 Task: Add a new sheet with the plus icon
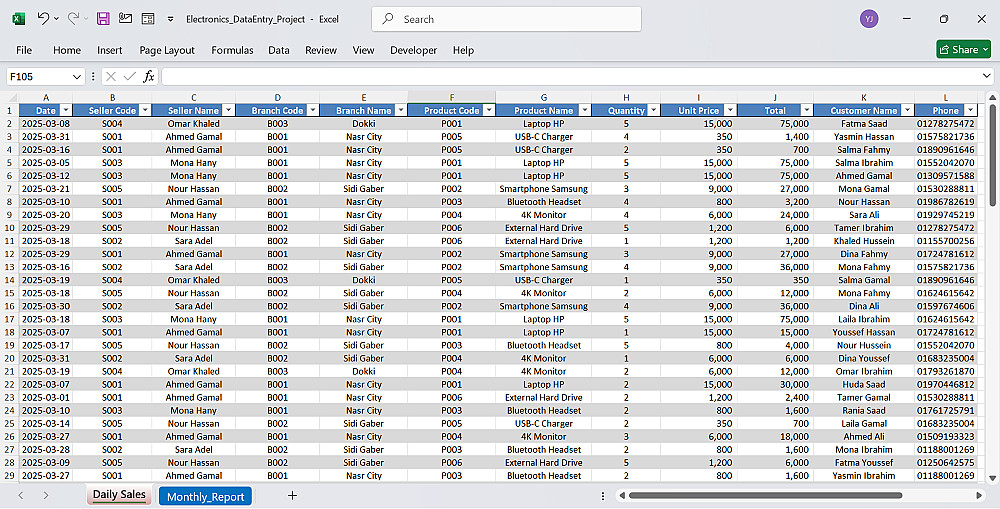[292, 496]
